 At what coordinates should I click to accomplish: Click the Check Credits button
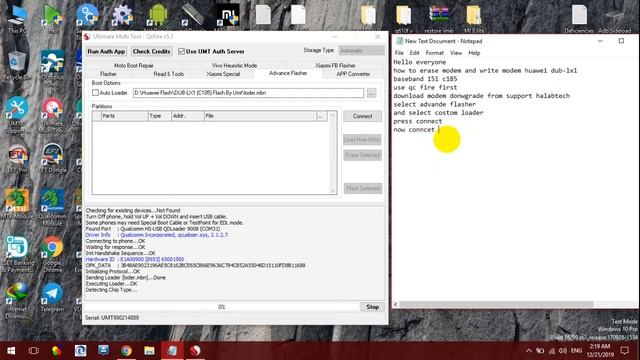click(x=151, y=51)
